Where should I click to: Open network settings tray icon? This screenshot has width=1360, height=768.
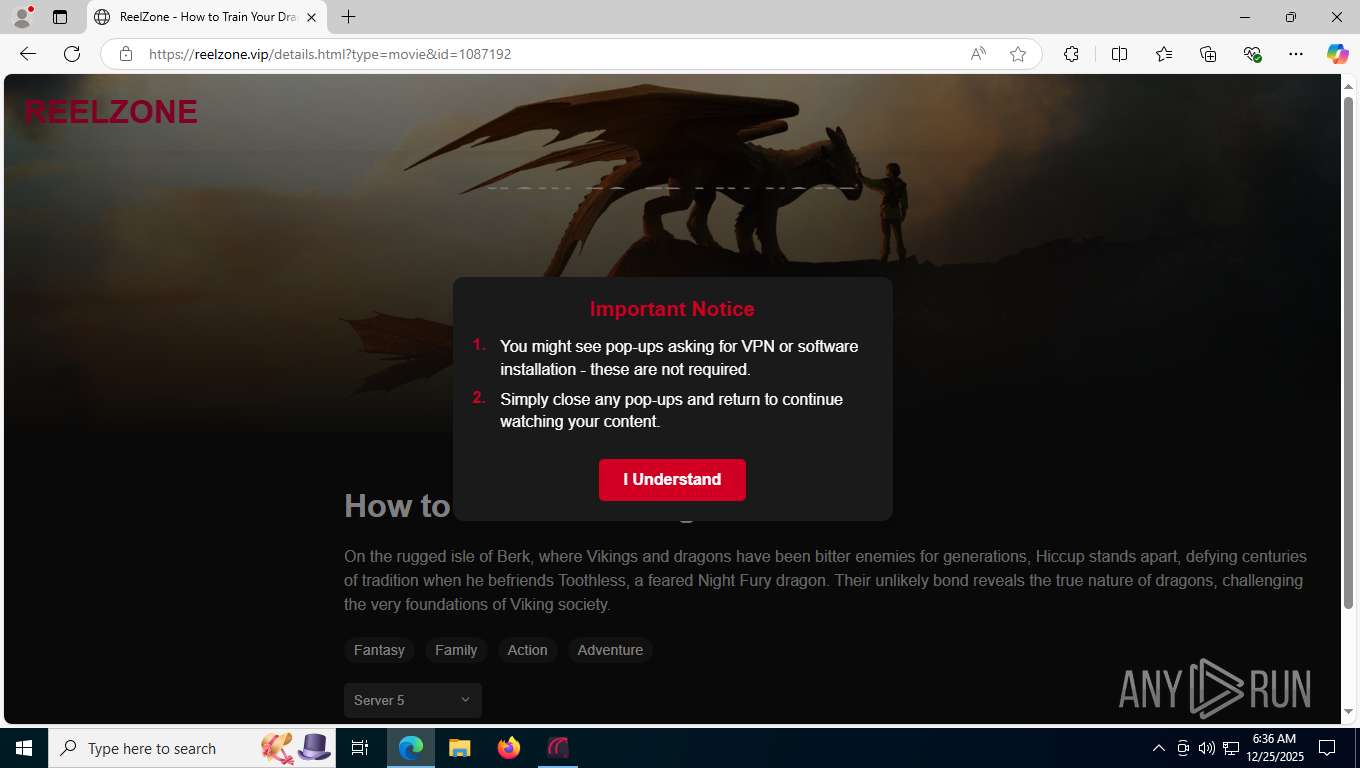(x=1229, y=748)
